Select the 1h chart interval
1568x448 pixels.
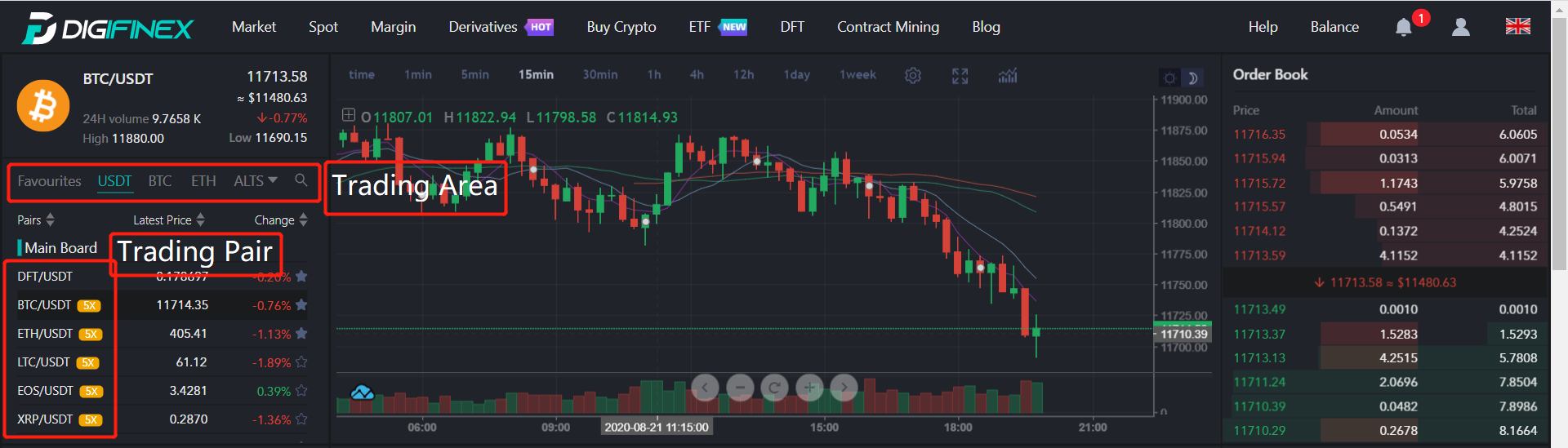(654, 75)
